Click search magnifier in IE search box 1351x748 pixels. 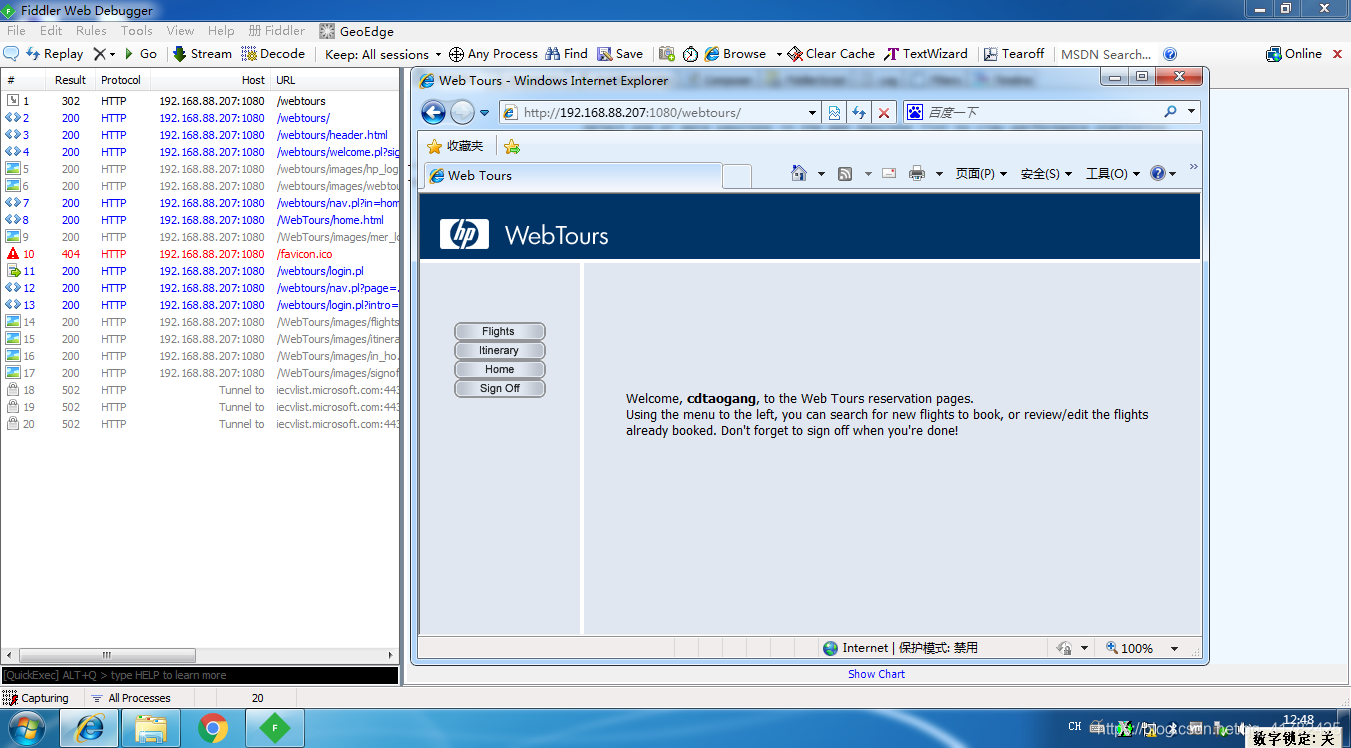tap(1170, 112)
